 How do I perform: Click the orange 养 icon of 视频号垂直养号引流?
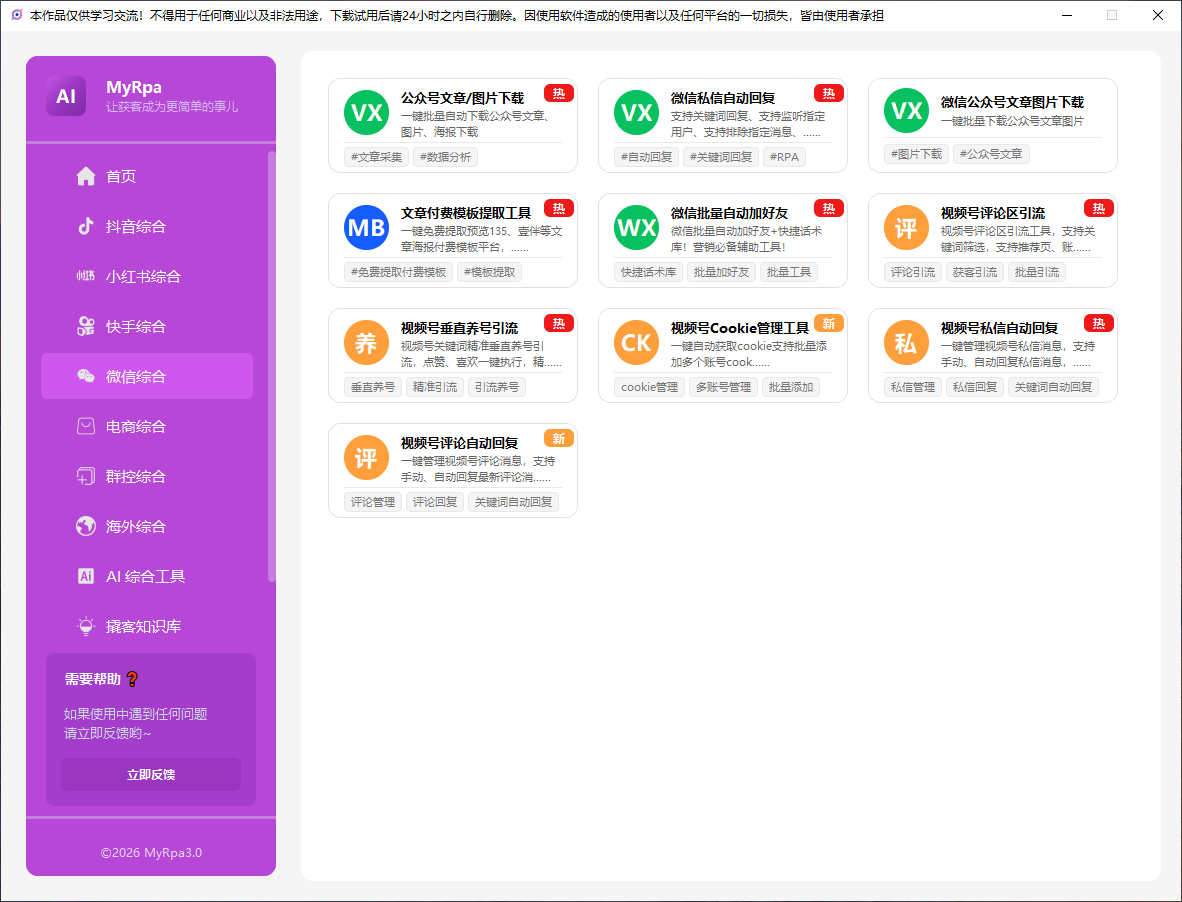(x=366, y=342)
